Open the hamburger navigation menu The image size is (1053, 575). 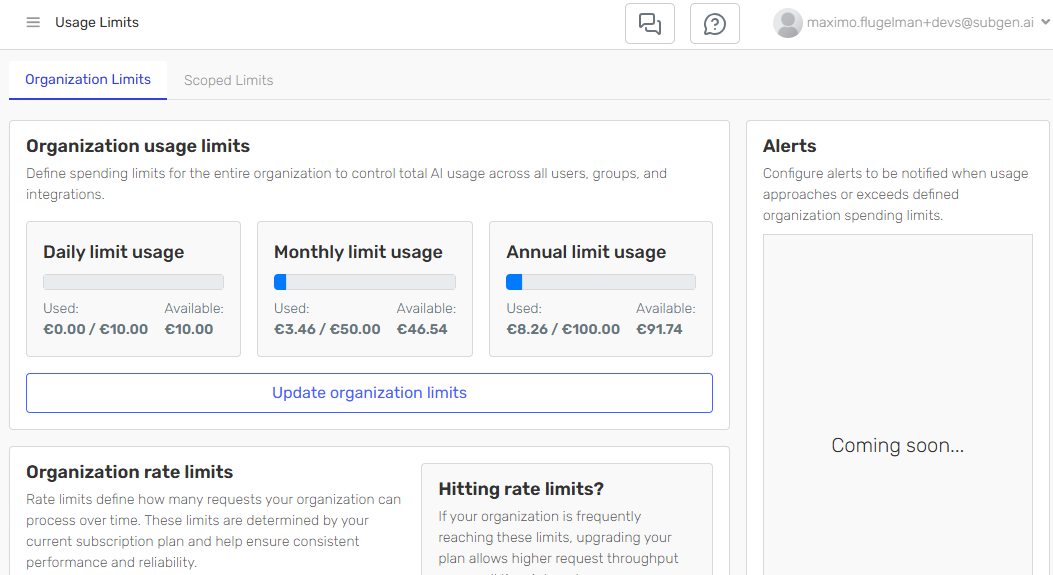tap(33, 23)
